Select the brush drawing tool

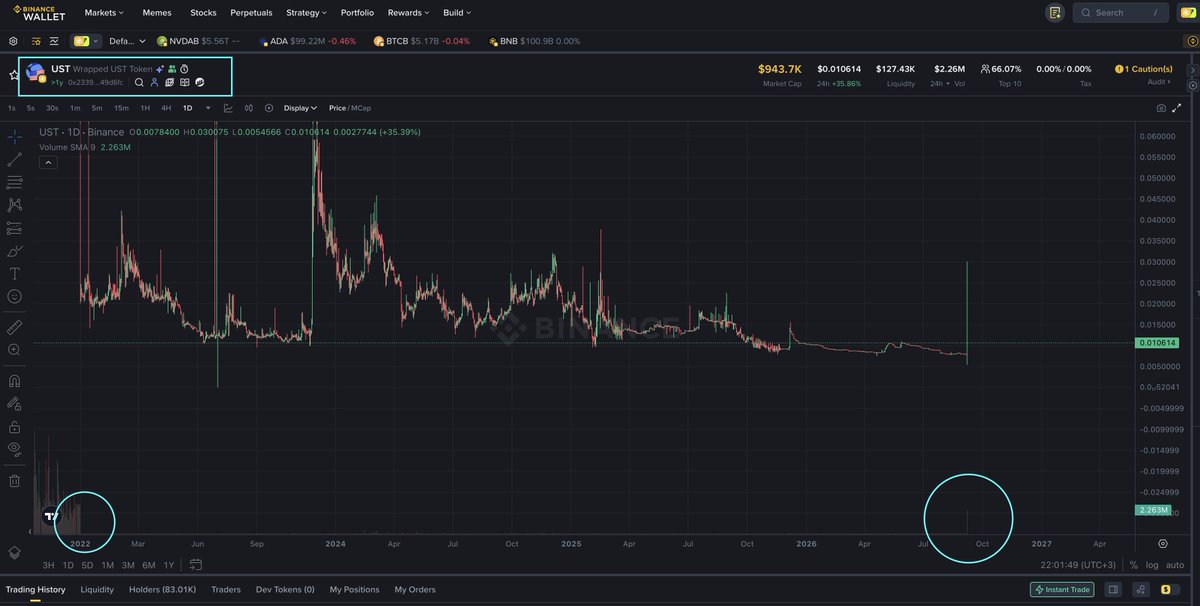[14, 251]
